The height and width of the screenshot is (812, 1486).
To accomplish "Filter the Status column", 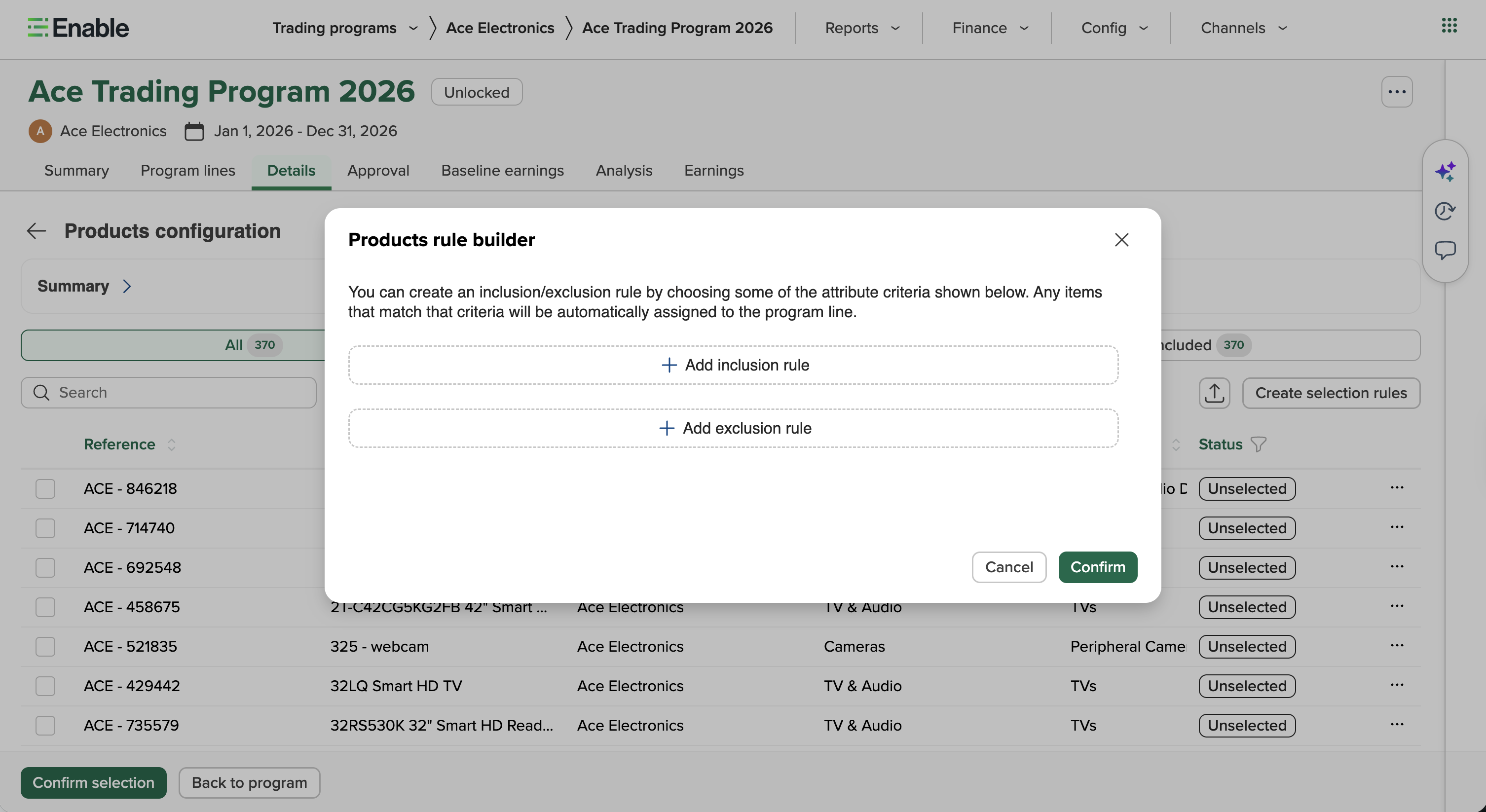I will click(1258, 444).
